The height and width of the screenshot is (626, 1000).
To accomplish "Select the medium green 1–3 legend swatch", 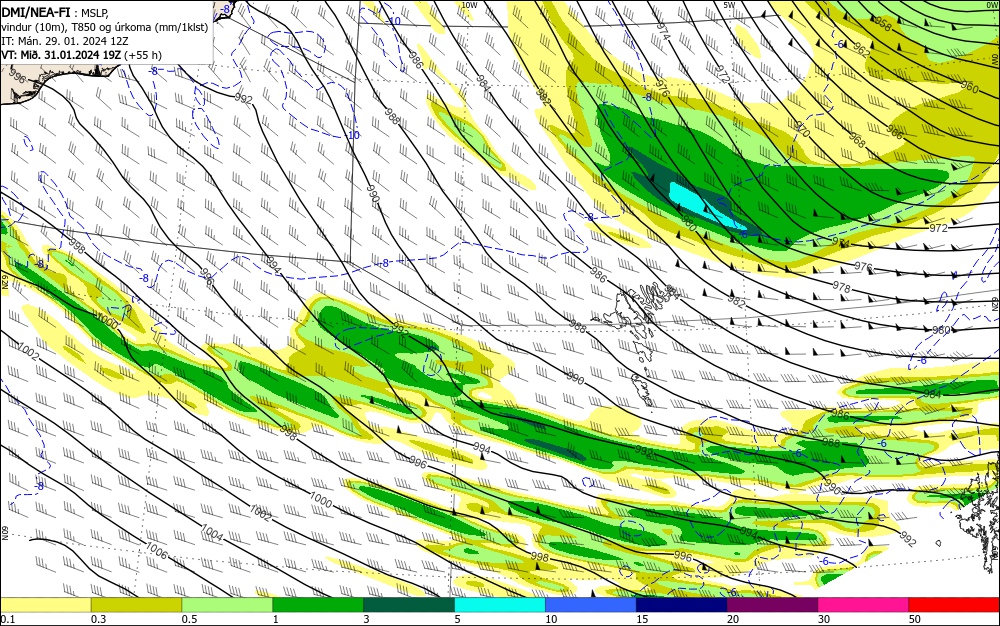I will [x=318, y=605].
